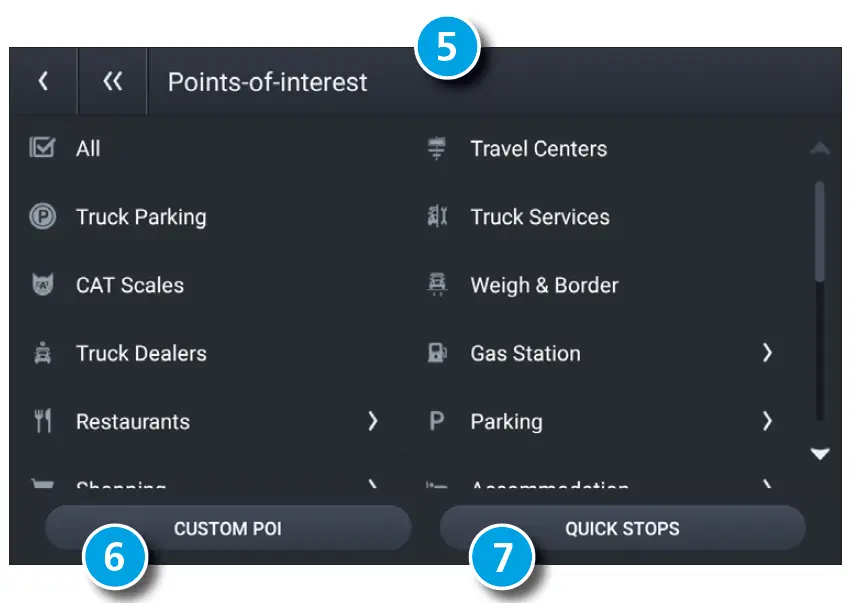Image resolution: width=858 pixels, height=603 pixels.
Task: Click the single-arrow back icon
Action: click(x=43, y=82)
